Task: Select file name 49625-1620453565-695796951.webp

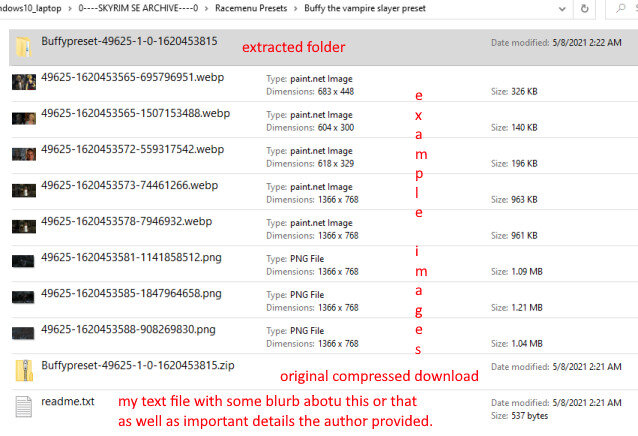Action: [x=133, y=77]
